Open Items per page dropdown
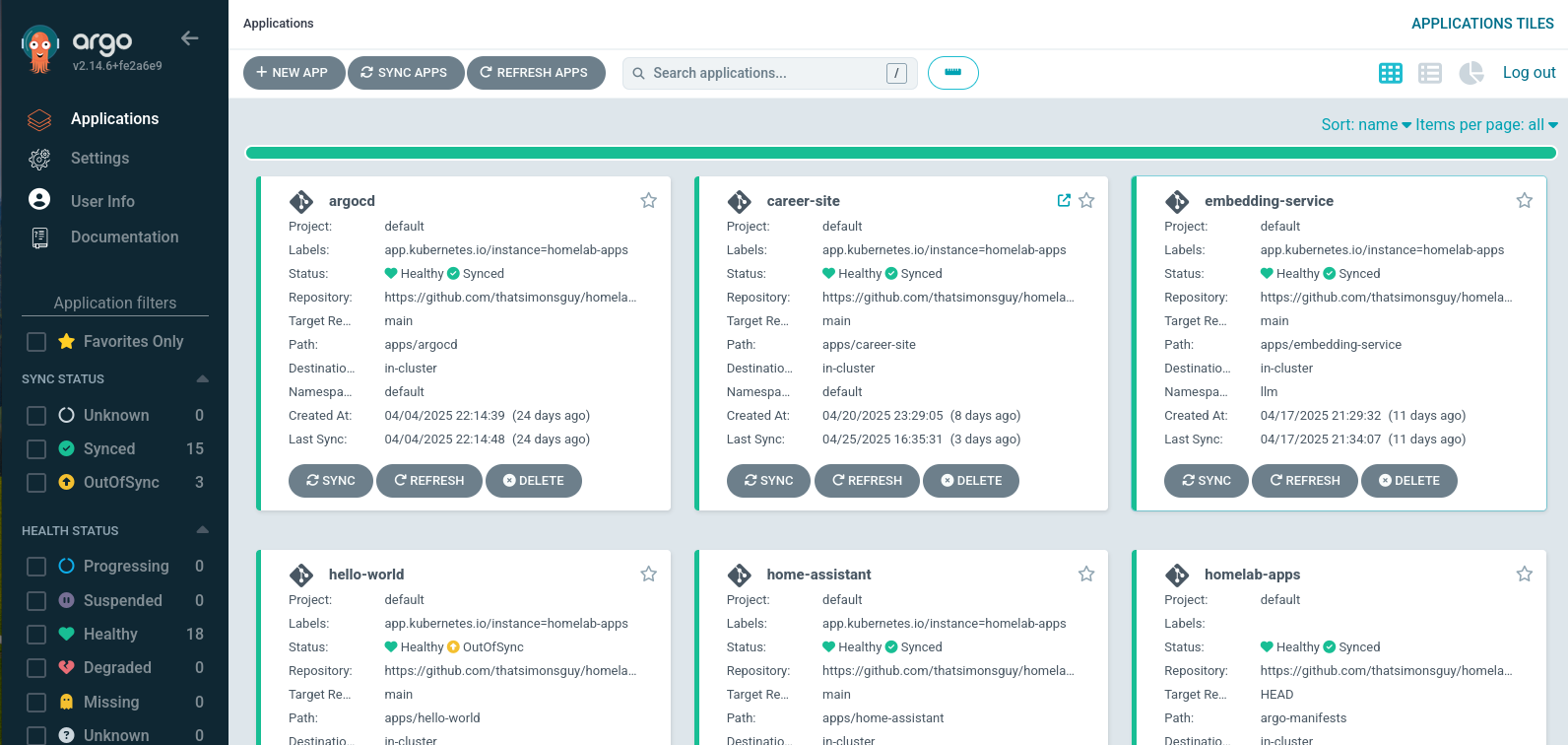This screenshot has width=1568, height=745. [x=1486, y=125]
